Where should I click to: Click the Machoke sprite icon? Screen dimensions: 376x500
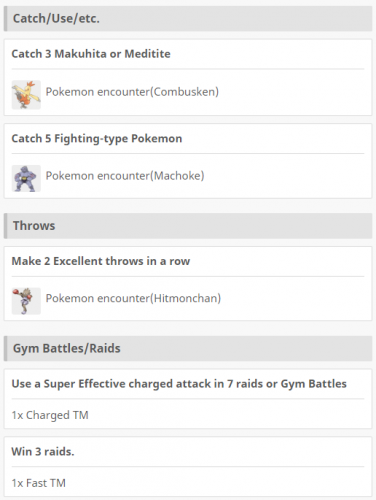(26, 178)
